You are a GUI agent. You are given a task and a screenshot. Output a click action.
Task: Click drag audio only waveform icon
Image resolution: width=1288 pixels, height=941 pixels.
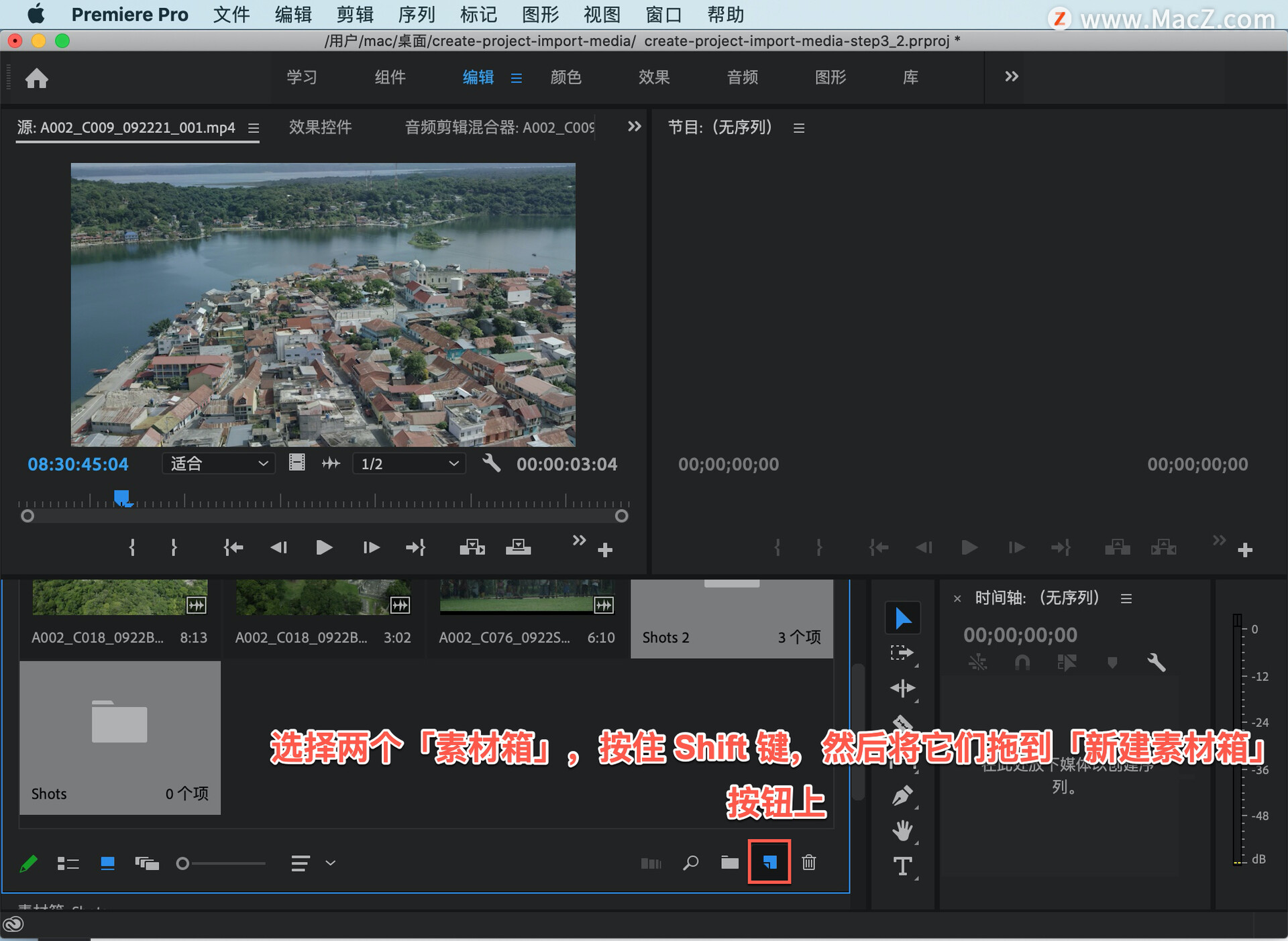click(331, 463)
